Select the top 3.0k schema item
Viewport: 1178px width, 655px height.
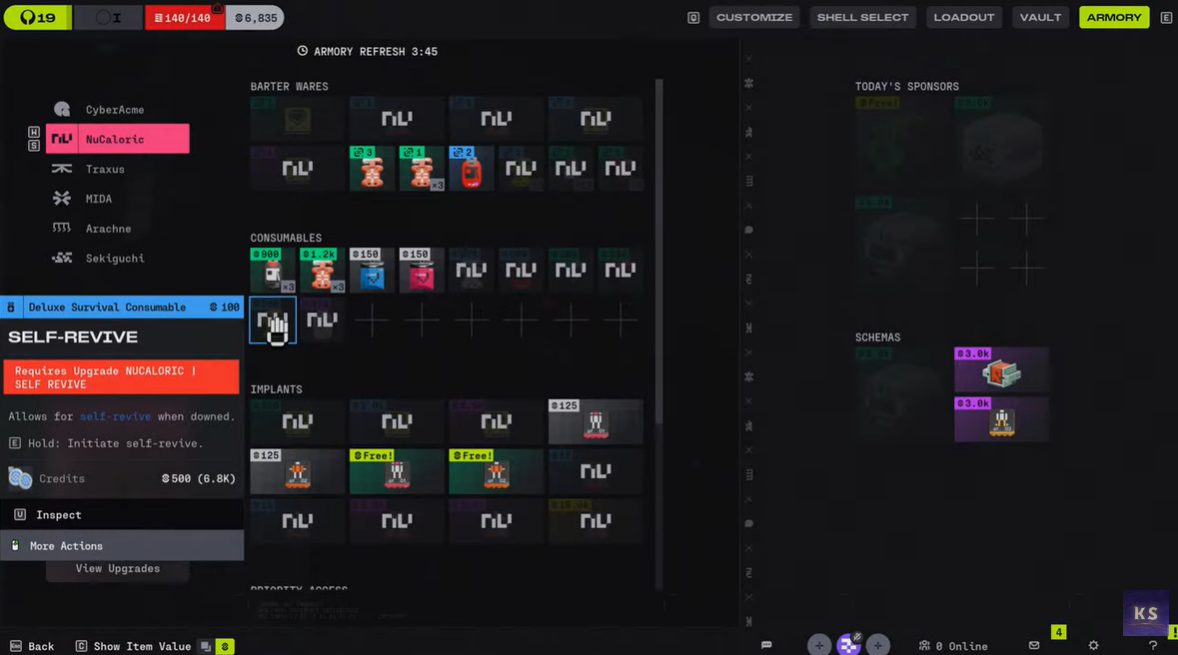[x=1001, y=370]
